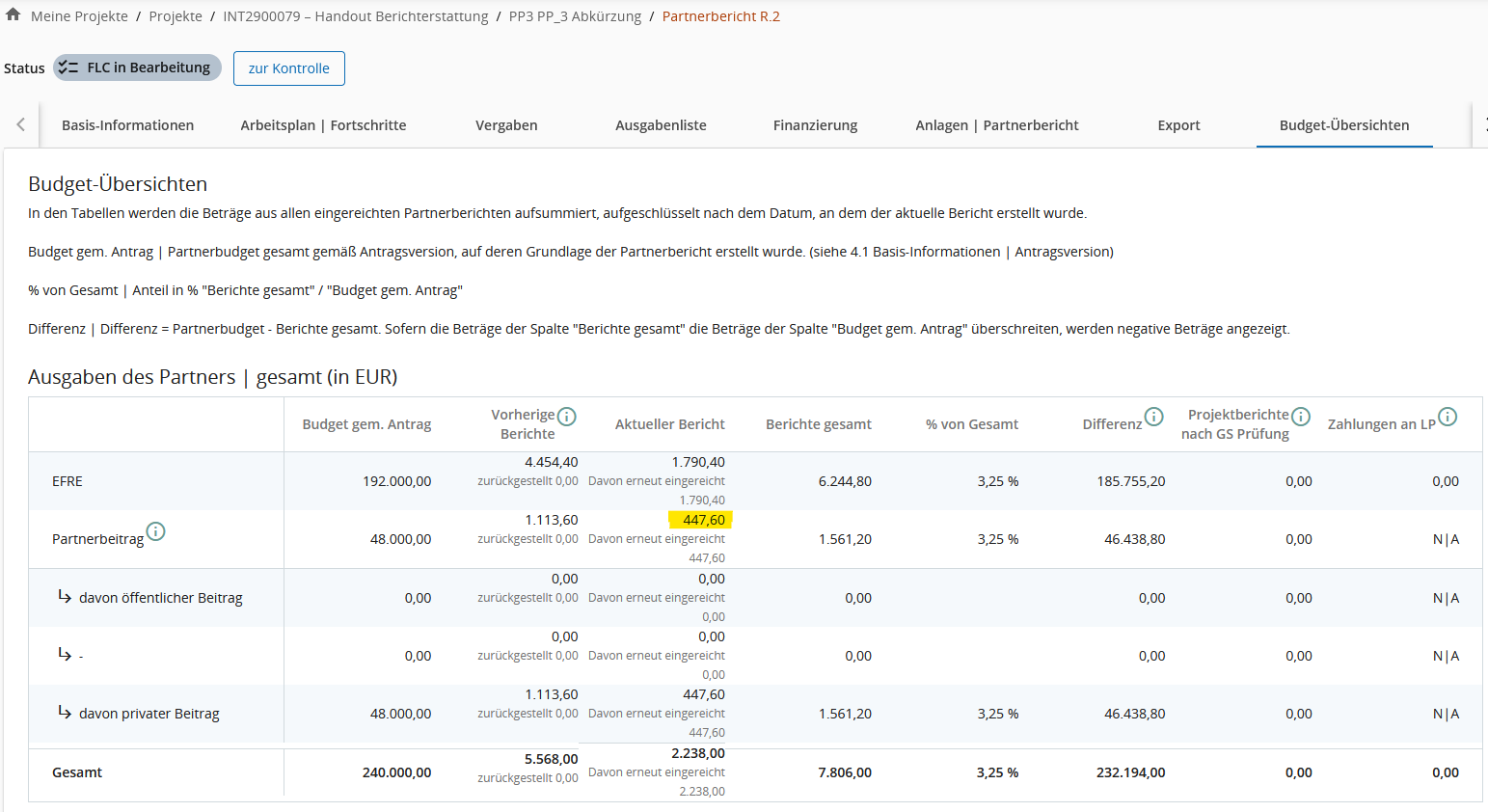Click info icon beside Differenz header
1488x812 pixels.
coord(1153,417)
